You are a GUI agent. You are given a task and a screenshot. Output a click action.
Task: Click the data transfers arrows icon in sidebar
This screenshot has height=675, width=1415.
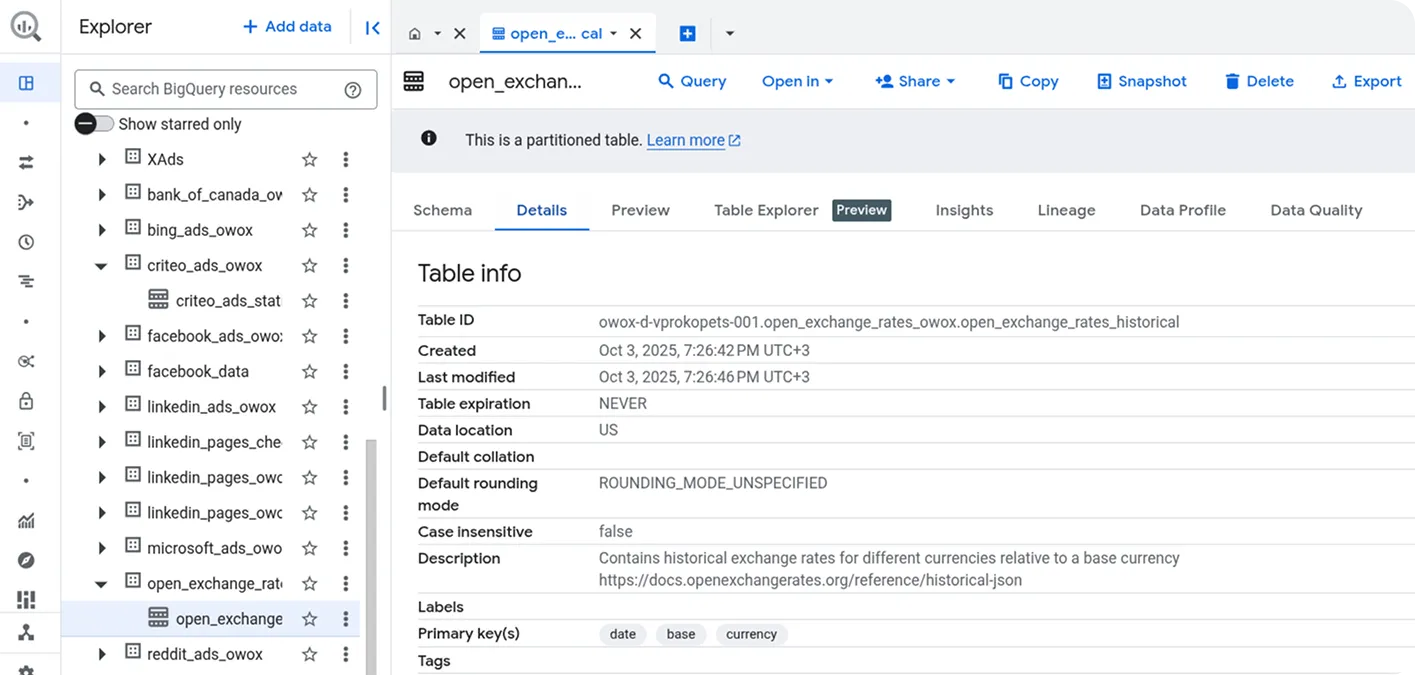pos(26,162)
